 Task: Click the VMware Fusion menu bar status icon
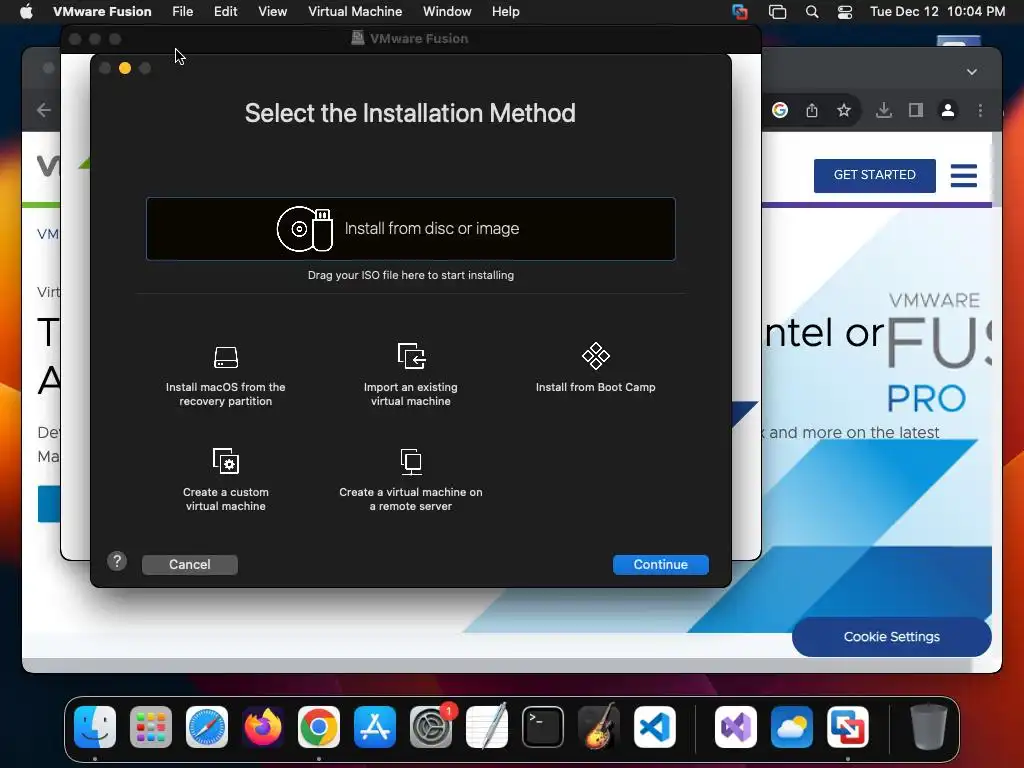point(739,12)
